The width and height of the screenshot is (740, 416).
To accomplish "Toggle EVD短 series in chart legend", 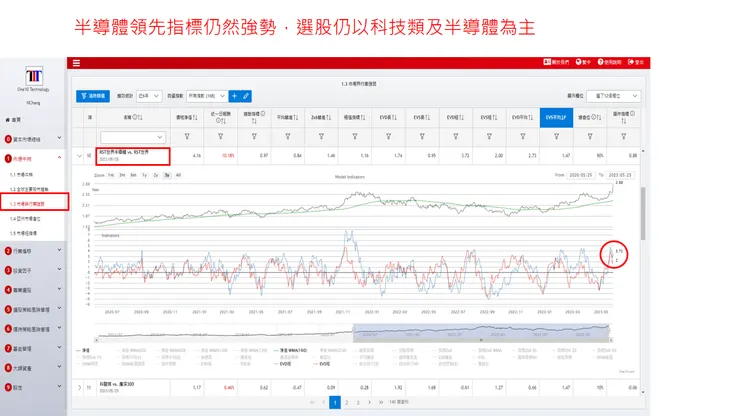I will (x=282, y=364).
